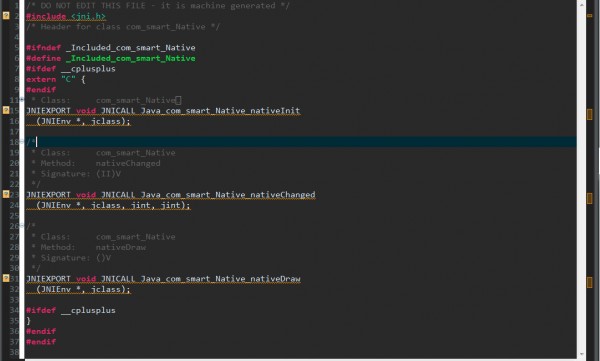Viewport: 600px width, 361px height.
Task: Click 'Method: nativeChanged' comment line
Action: click(101, 163)
